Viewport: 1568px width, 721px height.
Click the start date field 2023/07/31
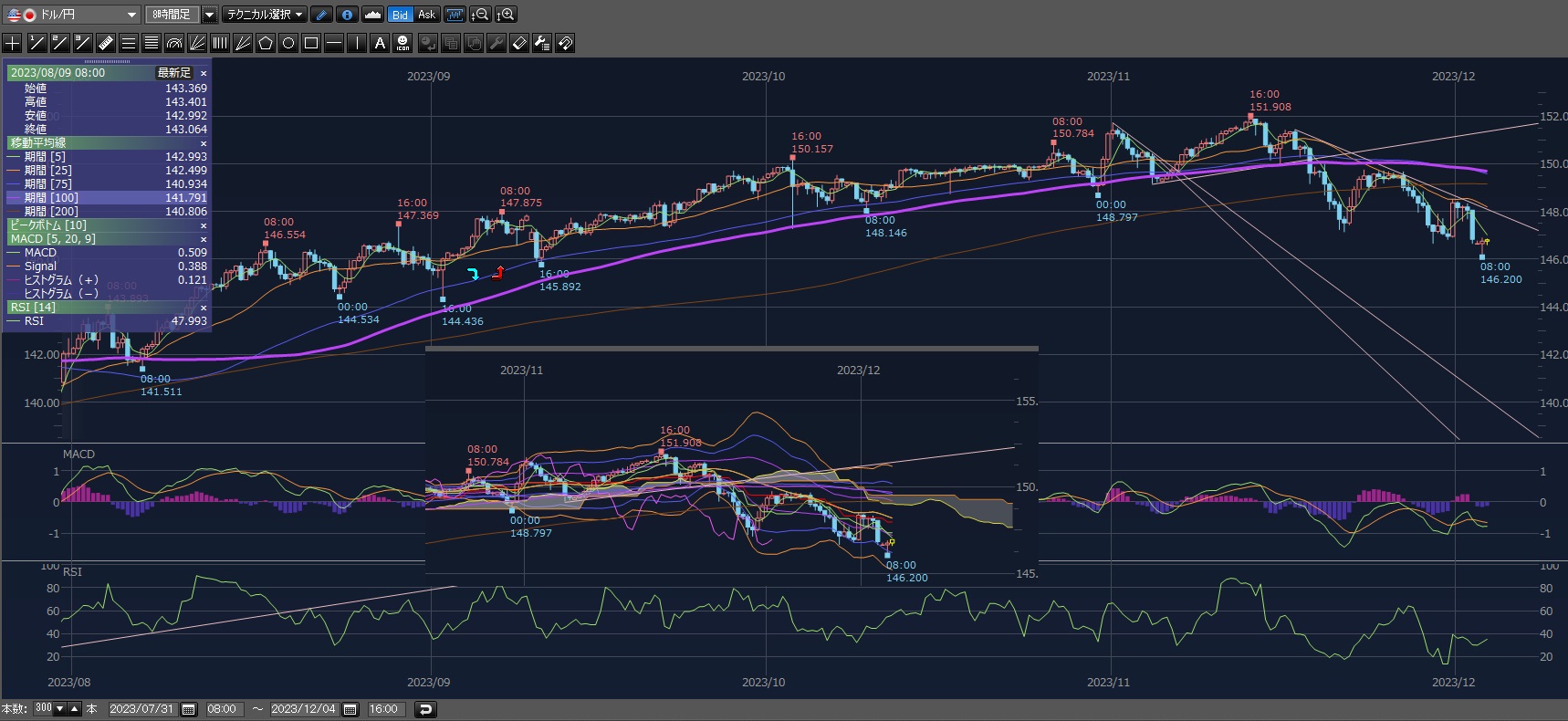(141, 709)
